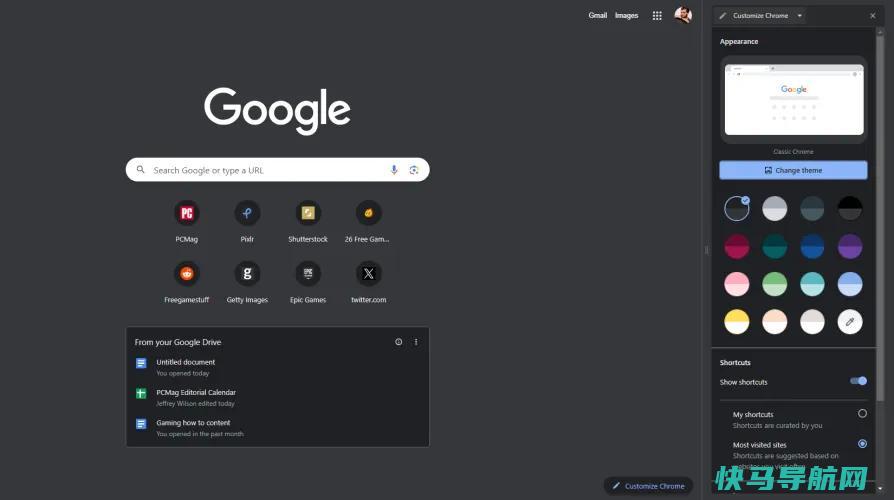Open the Google account profile picture
Screen dimensions: 894x500
tap(683, 15)
